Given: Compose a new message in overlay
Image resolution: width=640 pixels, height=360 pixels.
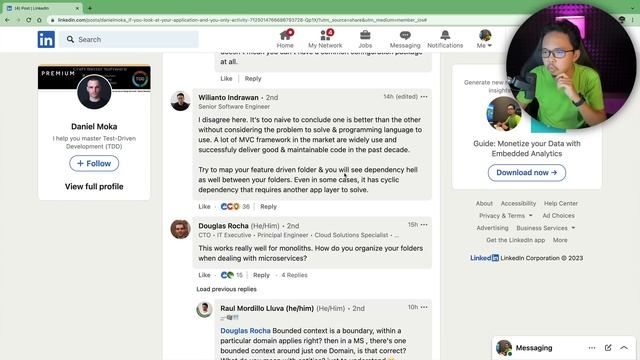Looking at the screenshot, I should (608, 348).
